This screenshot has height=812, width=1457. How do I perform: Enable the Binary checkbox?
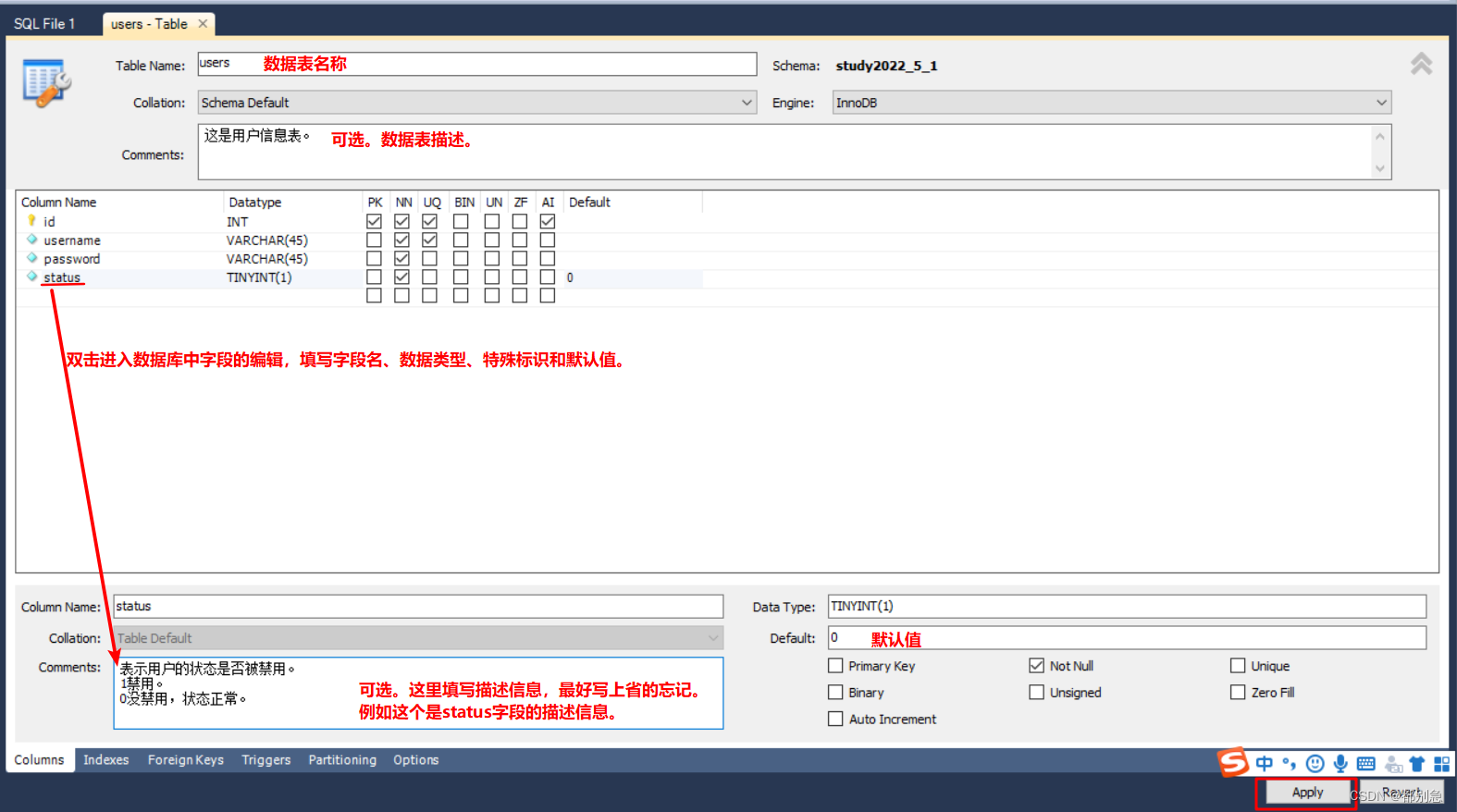835,692
